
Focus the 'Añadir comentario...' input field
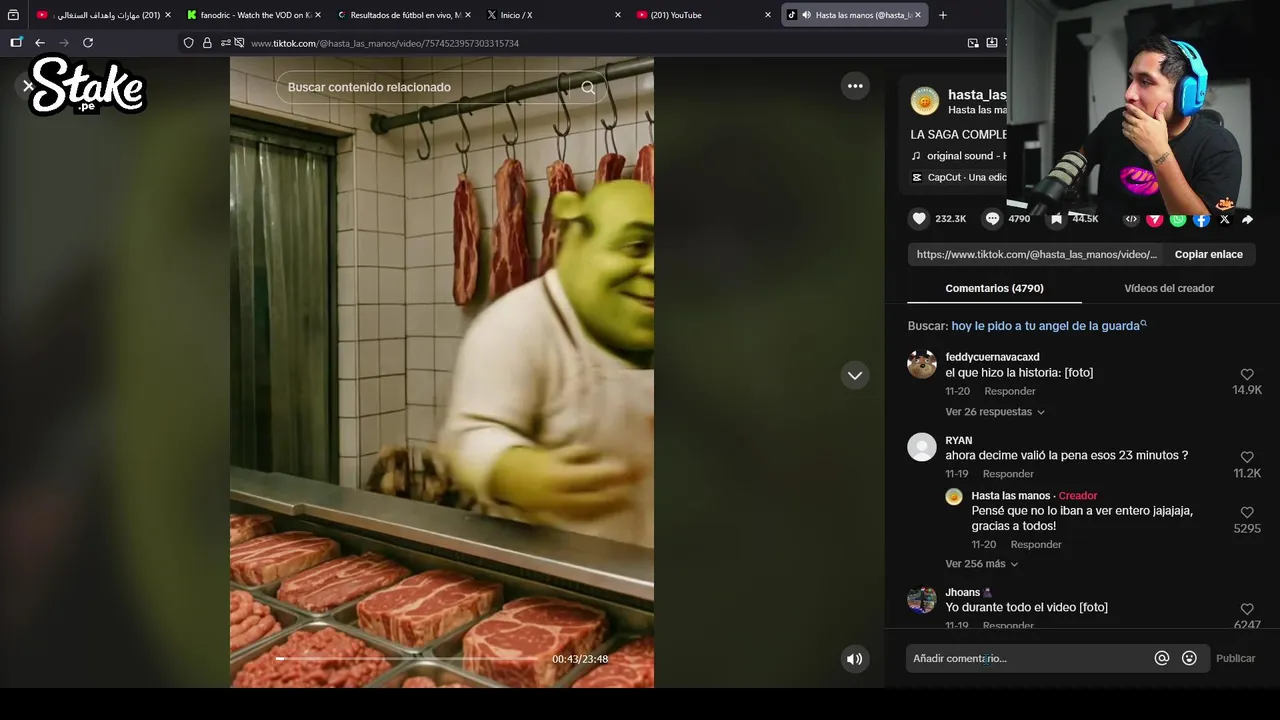point(1028,658)
